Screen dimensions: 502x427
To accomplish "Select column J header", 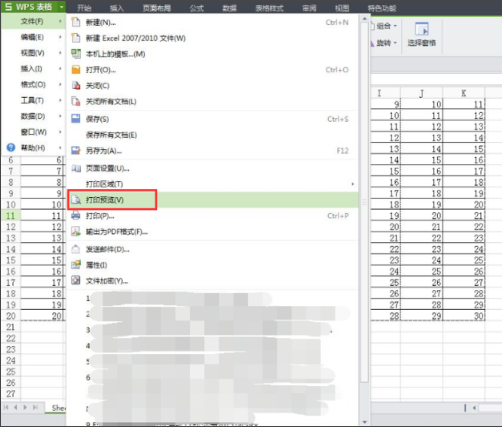I will pos(422,93).
